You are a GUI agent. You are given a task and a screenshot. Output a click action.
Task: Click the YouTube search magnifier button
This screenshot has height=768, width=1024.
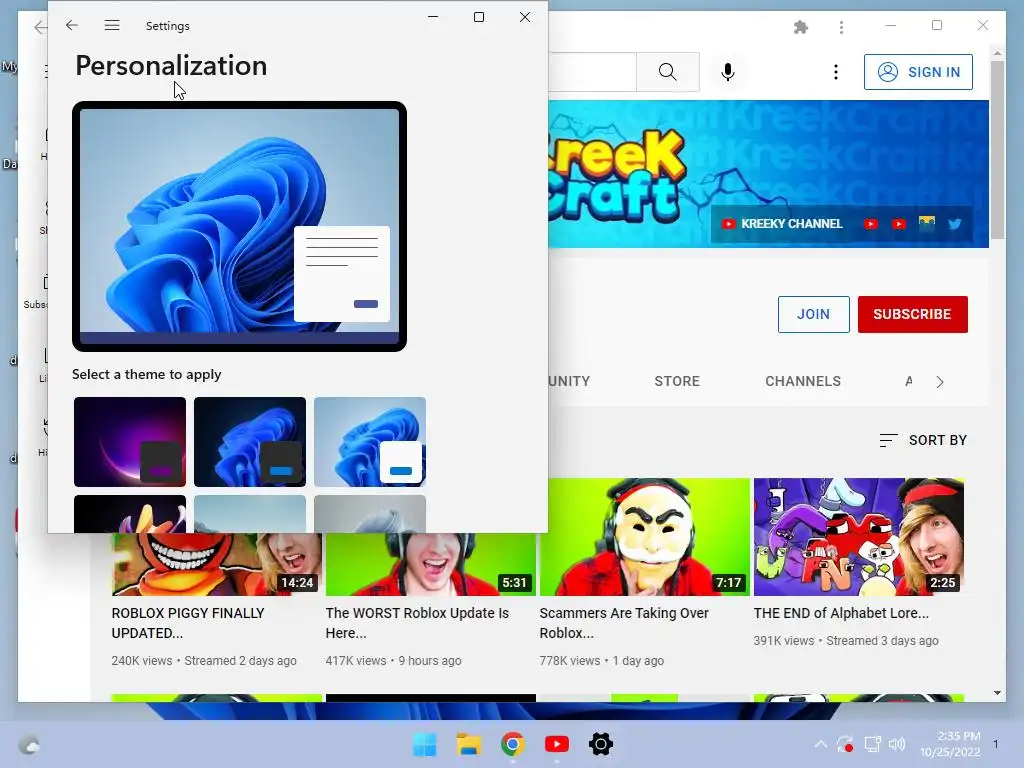point(667,72)
